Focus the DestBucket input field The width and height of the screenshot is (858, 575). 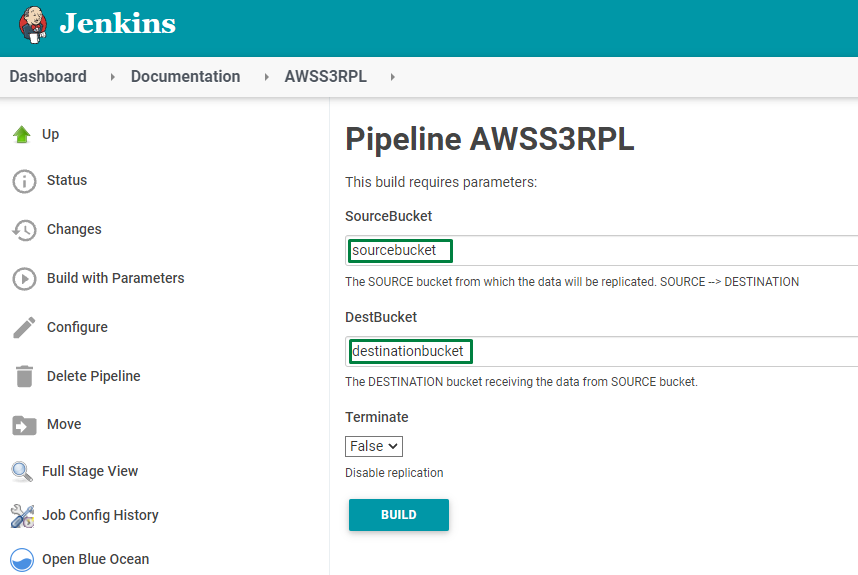(x=601, y=351)
